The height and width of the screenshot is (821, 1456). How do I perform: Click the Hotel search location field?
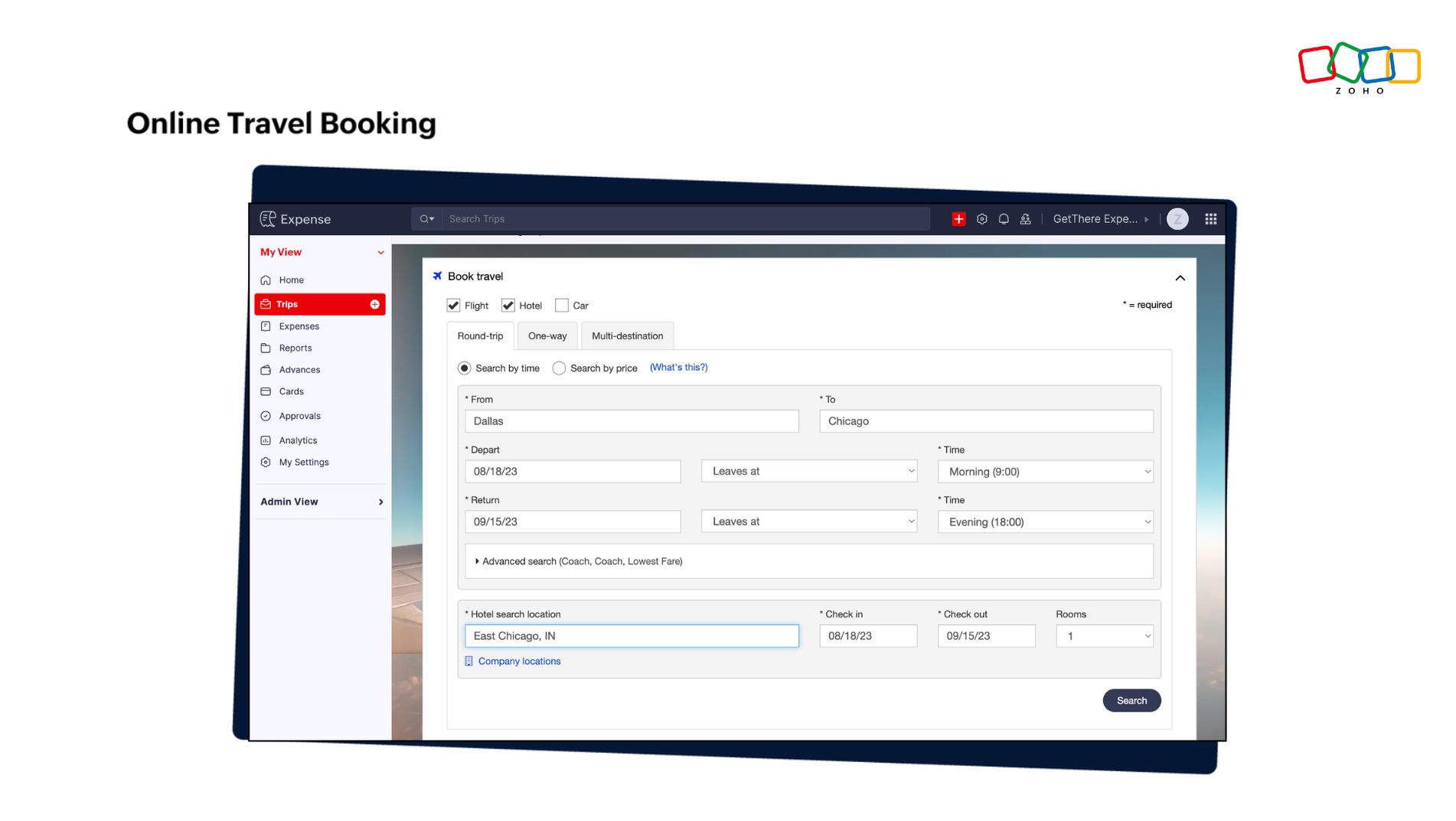pos(631,636)
